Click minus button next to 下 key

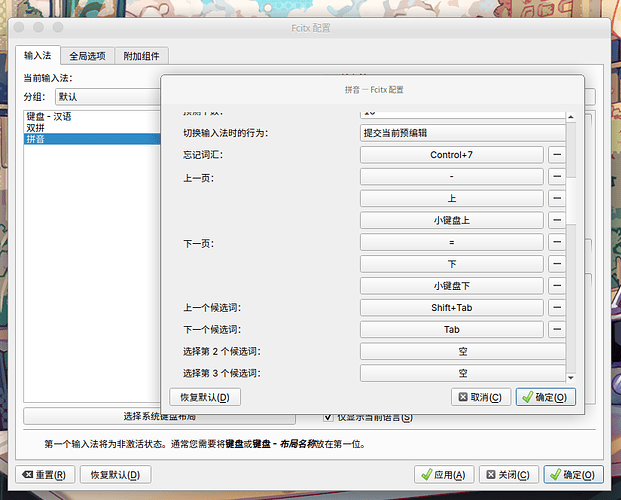557,264
